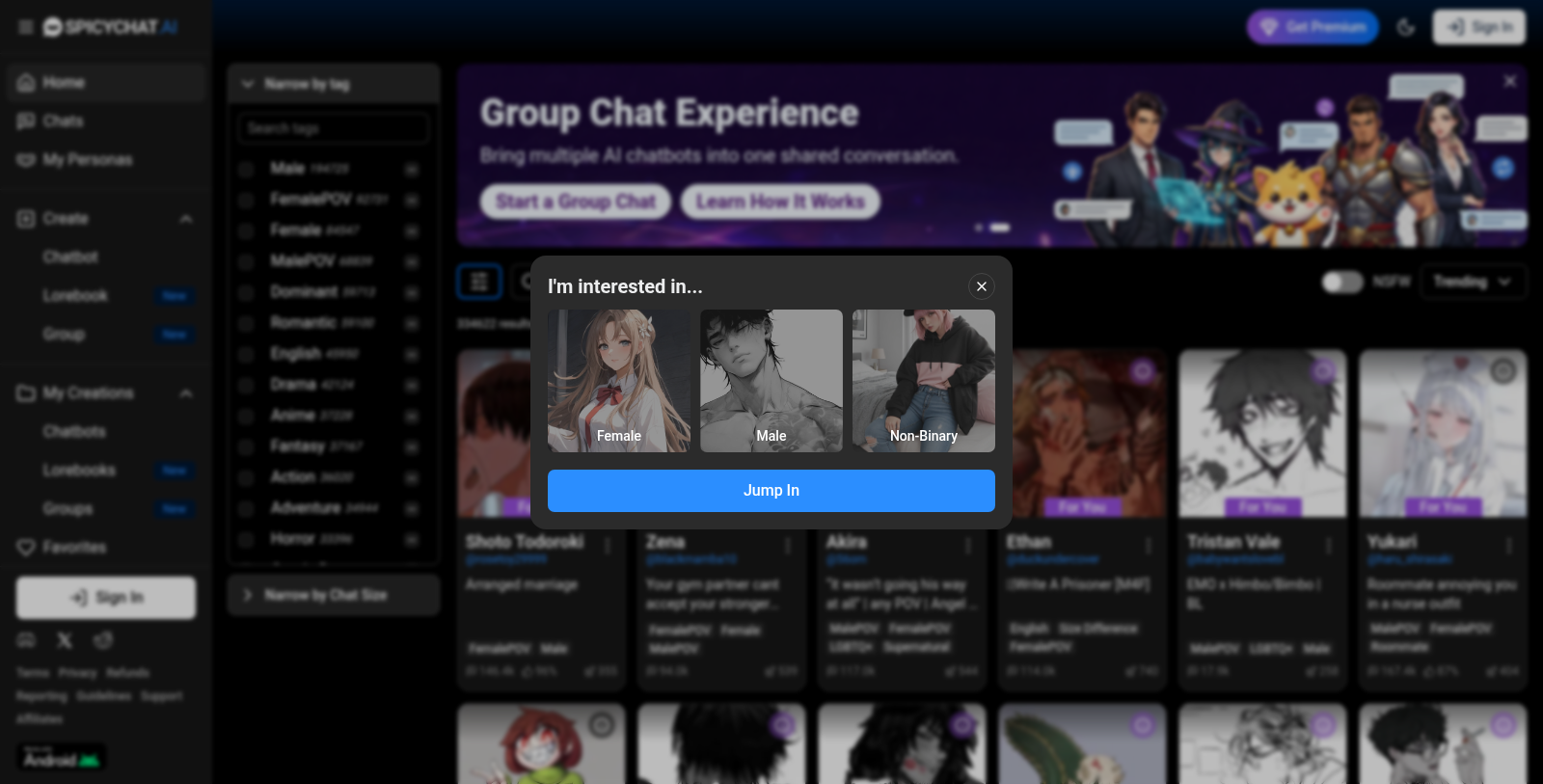Screen dimensions: 1543x784
Task: Open the Terms footer link
Action: point(32,673)
